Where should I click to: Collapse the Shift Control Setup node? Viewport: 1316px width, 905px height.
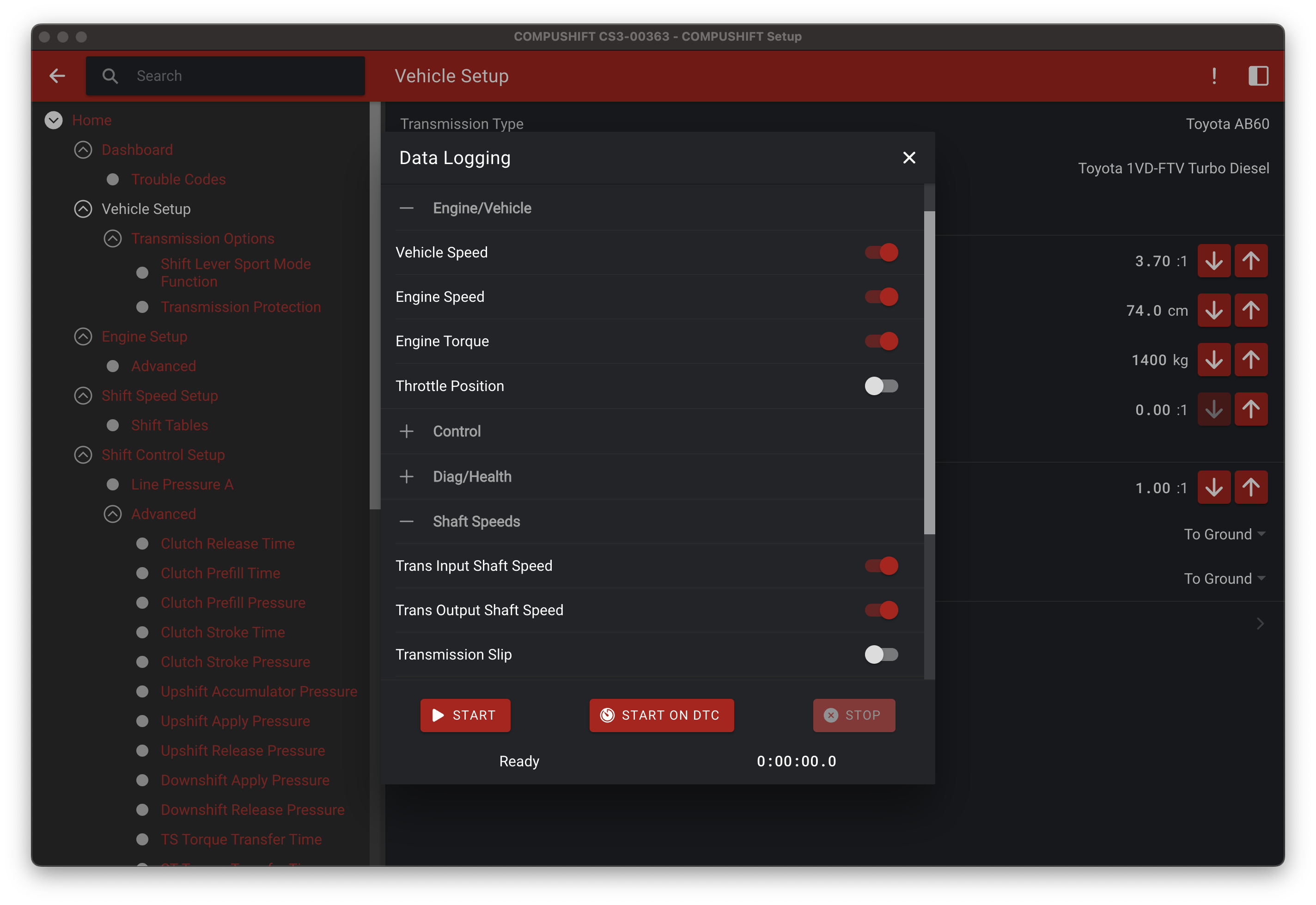[83, 455]
